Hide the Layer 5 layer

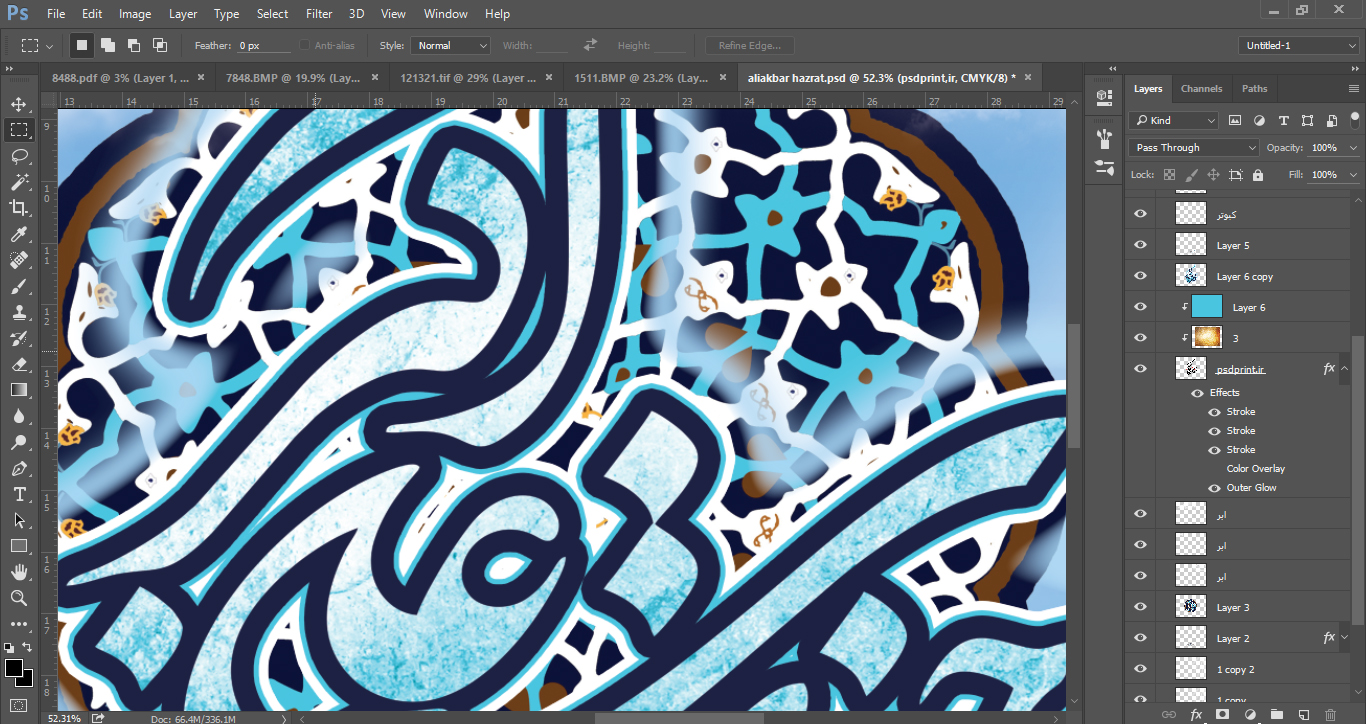click(x=1140, y=245)
